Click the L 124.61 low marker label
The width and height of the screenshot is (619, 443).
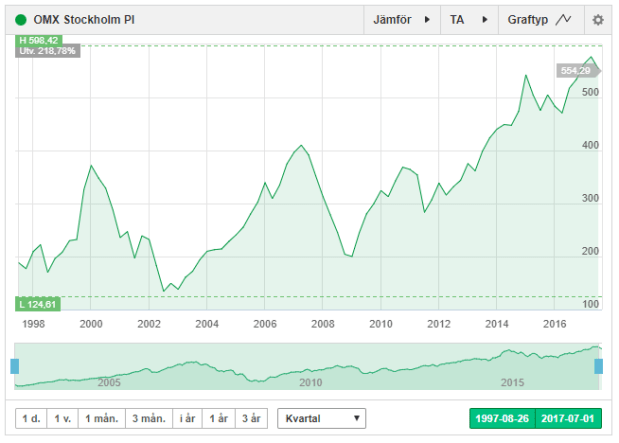(38, 304)
